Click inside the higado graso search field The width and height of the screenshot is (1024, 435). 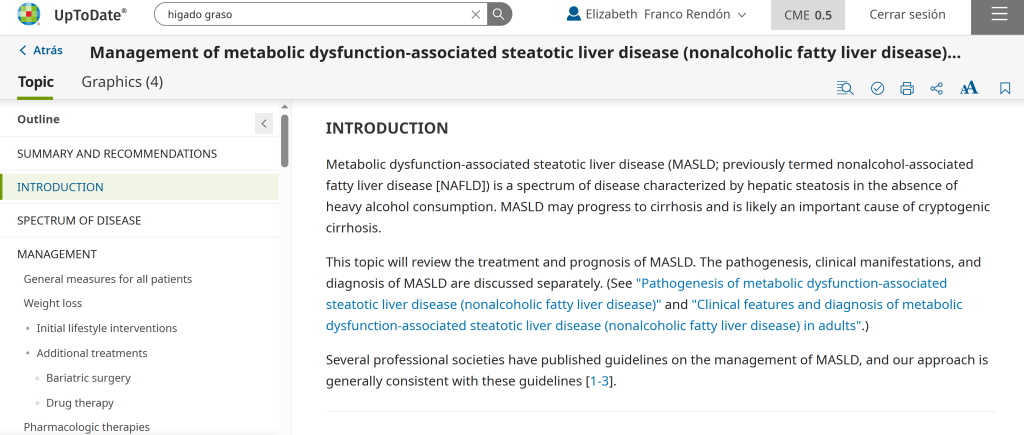point(313,14)
